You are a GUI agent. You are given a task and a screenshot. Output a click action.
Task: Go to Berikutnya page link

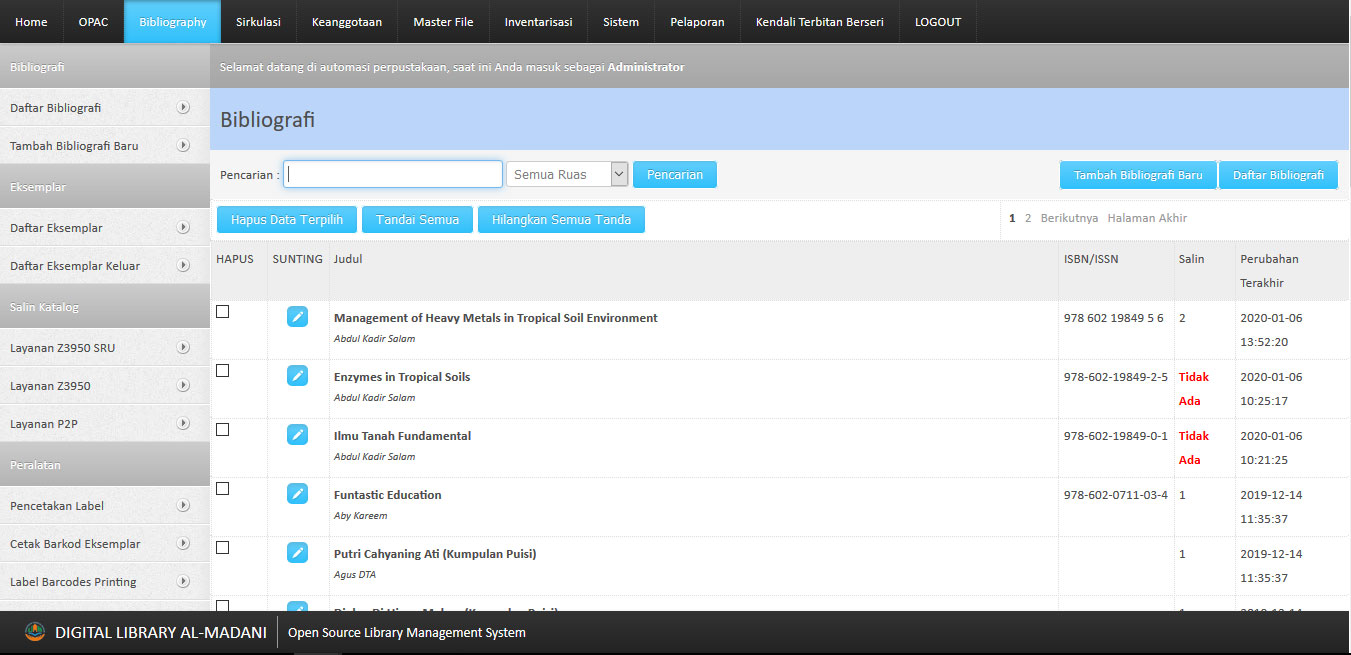(x=1069, y=218)
